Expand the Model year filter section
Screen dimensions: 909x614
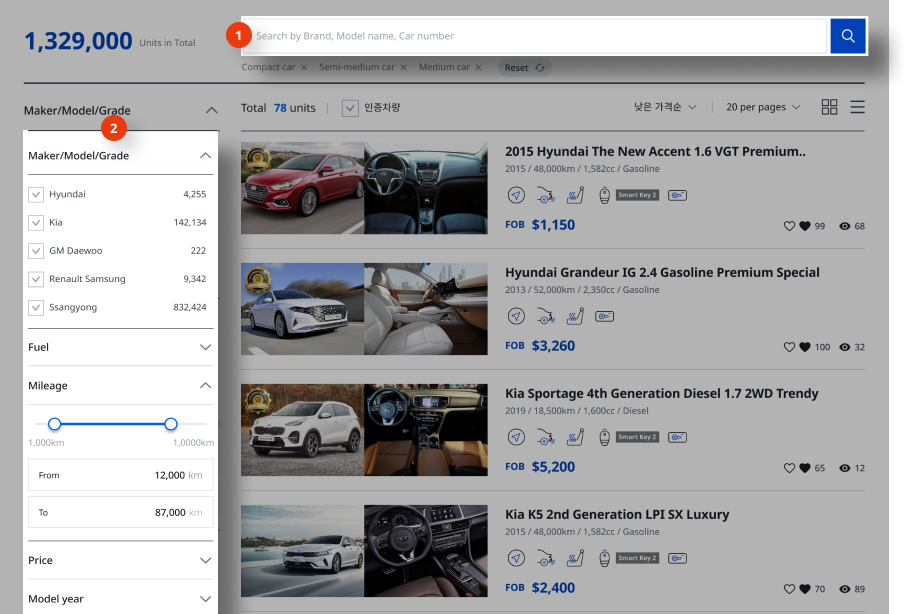coord(205,599)
